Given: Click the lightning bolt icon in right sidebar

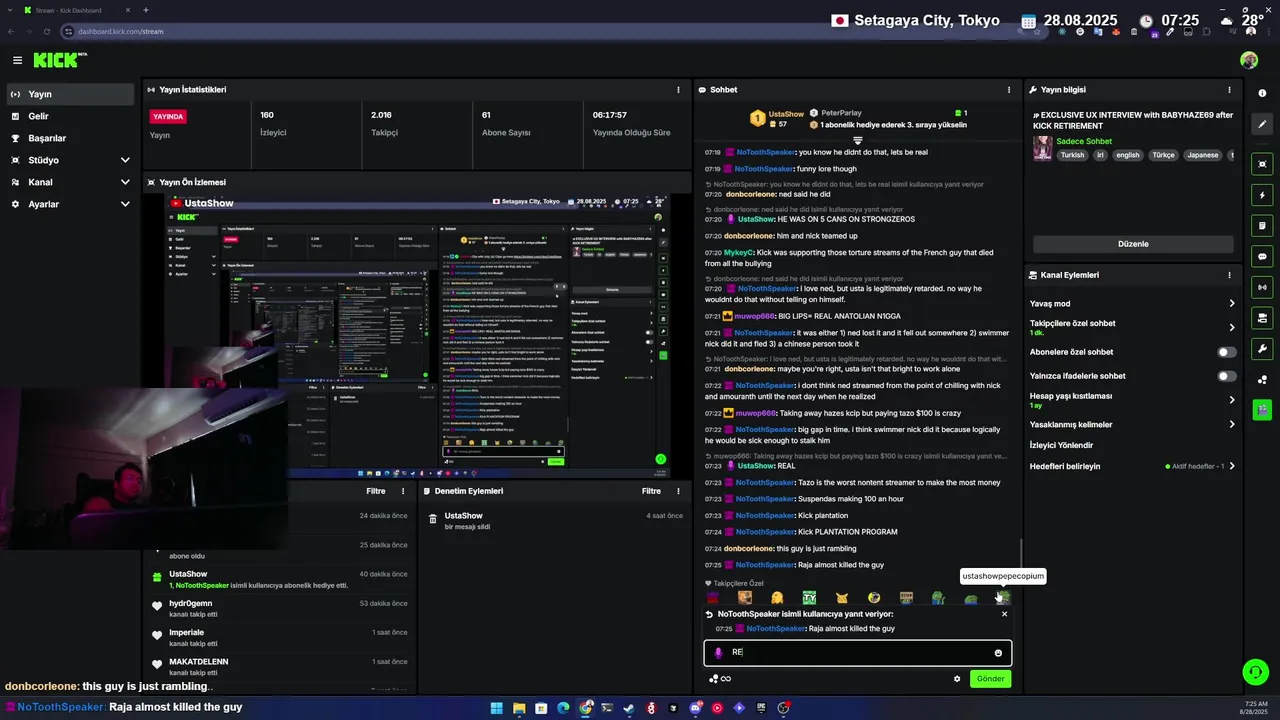Looking at the screenshot, I should tap(1262, 195).
